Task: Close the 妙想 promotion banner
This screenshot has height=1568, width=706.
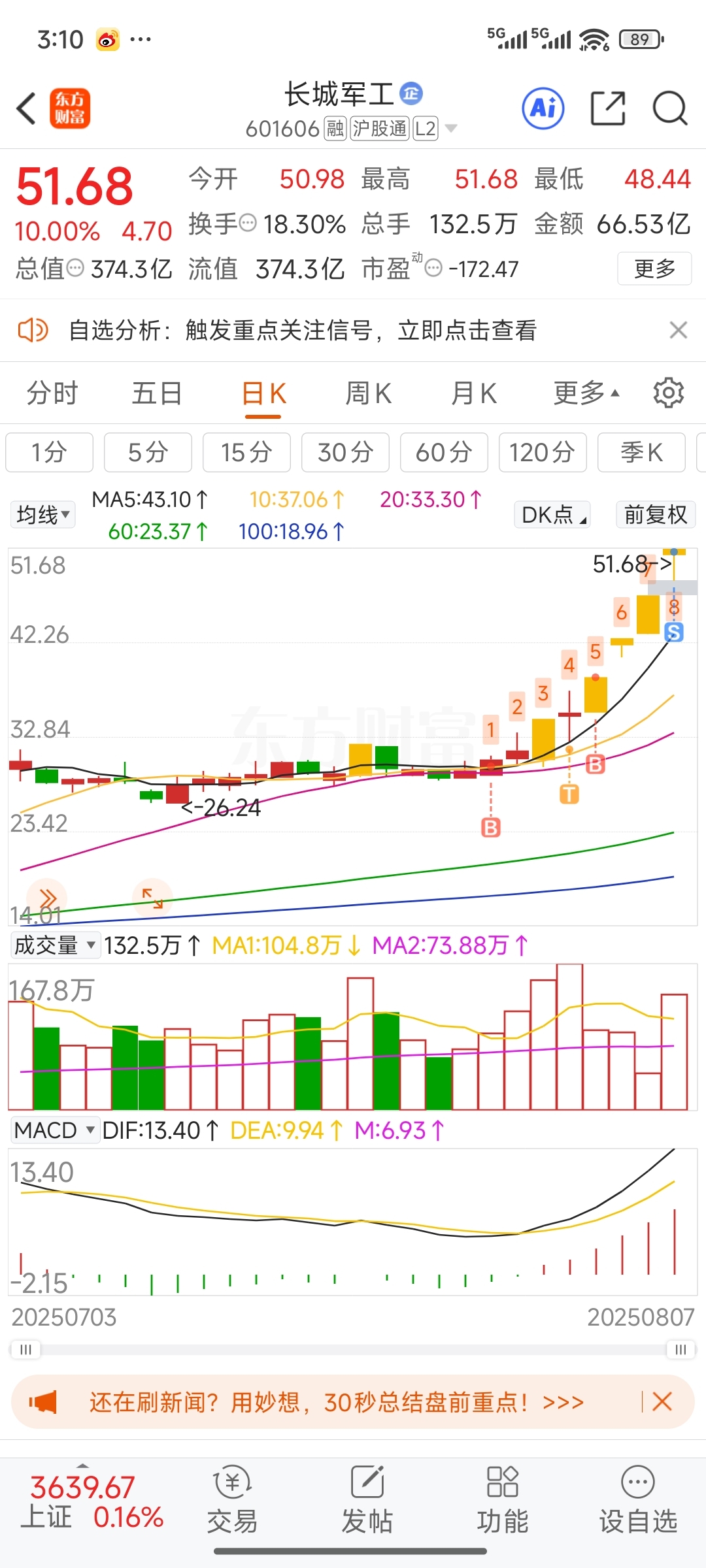Action: pos(662,1401)
